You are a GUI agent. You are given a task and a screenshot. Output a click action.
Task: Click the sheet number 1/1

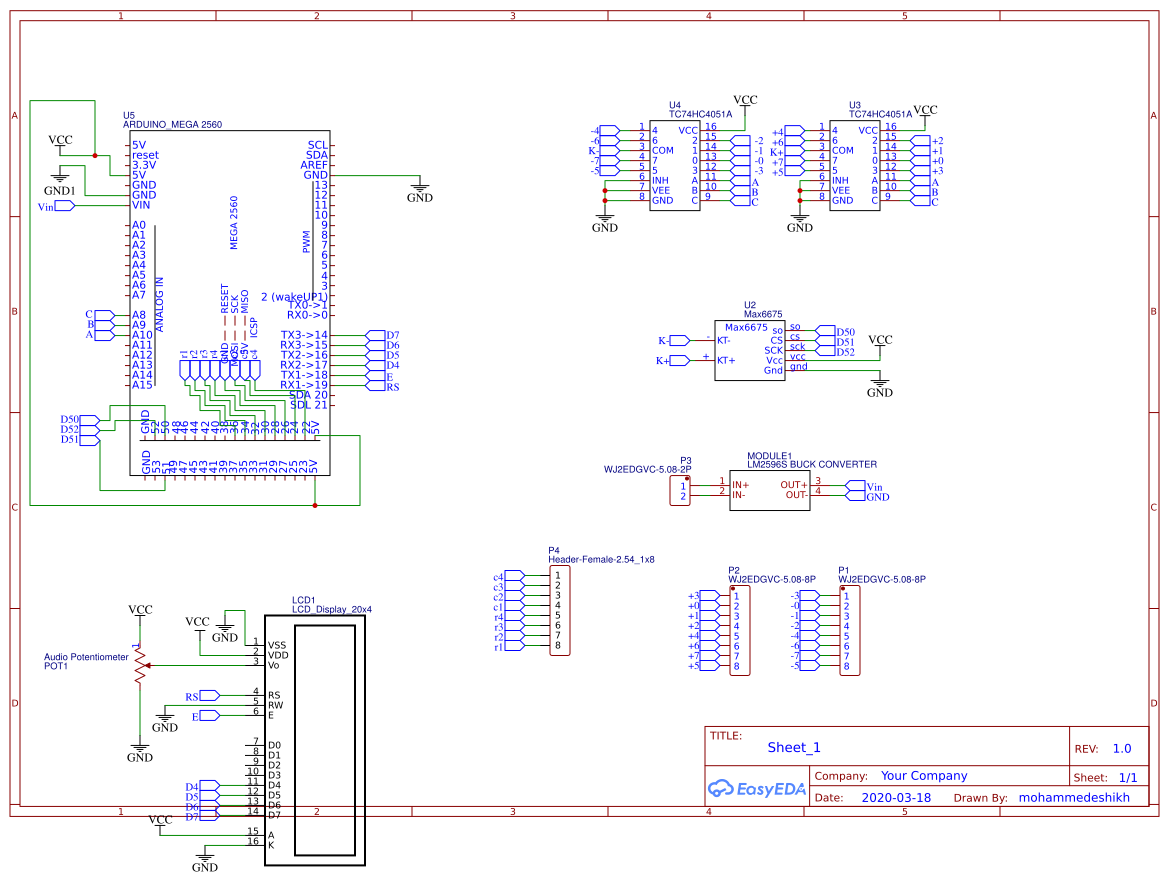[x=1128, y=778]
